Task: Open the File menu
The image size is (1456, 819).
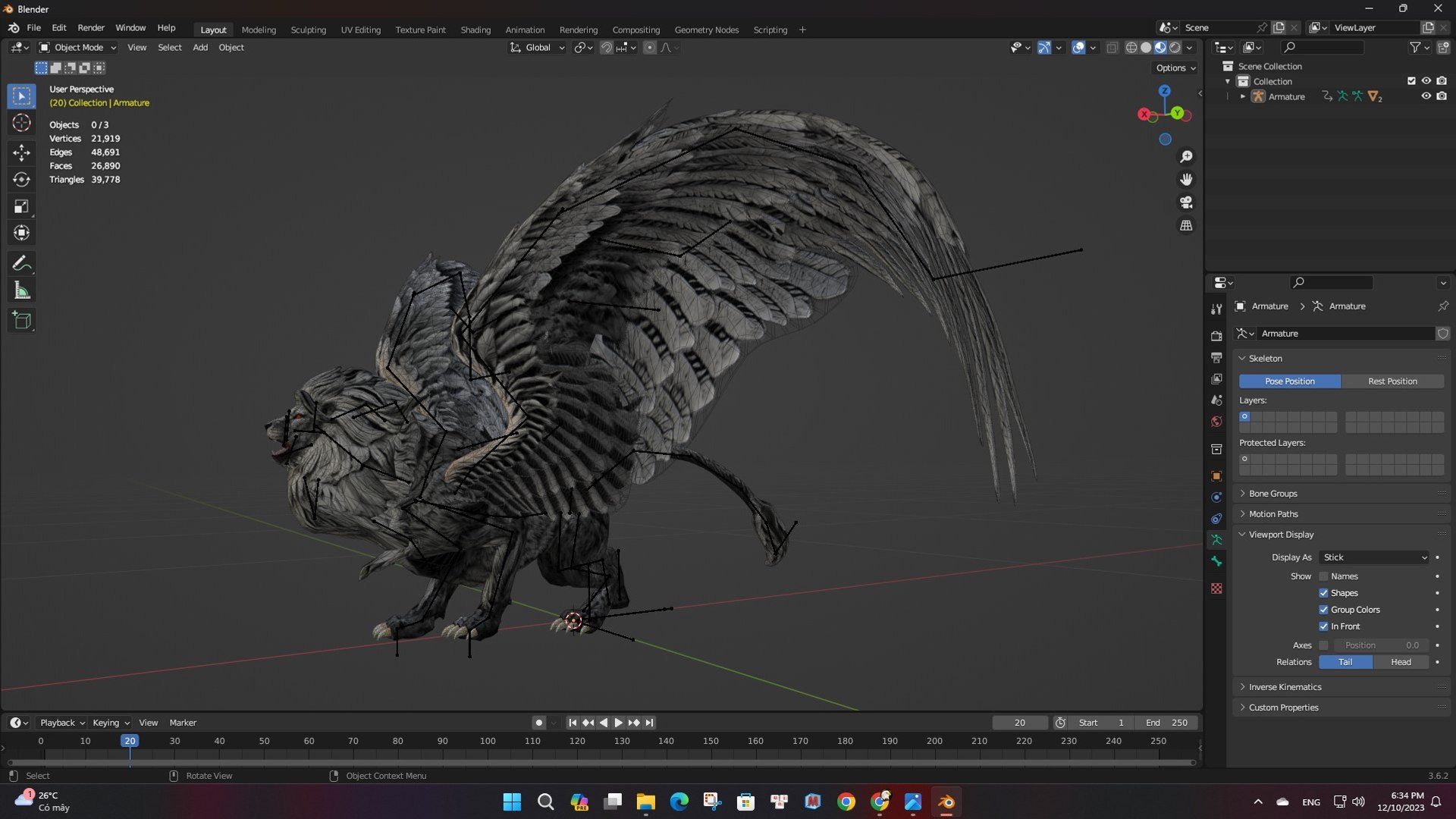Action: [33, 28]
